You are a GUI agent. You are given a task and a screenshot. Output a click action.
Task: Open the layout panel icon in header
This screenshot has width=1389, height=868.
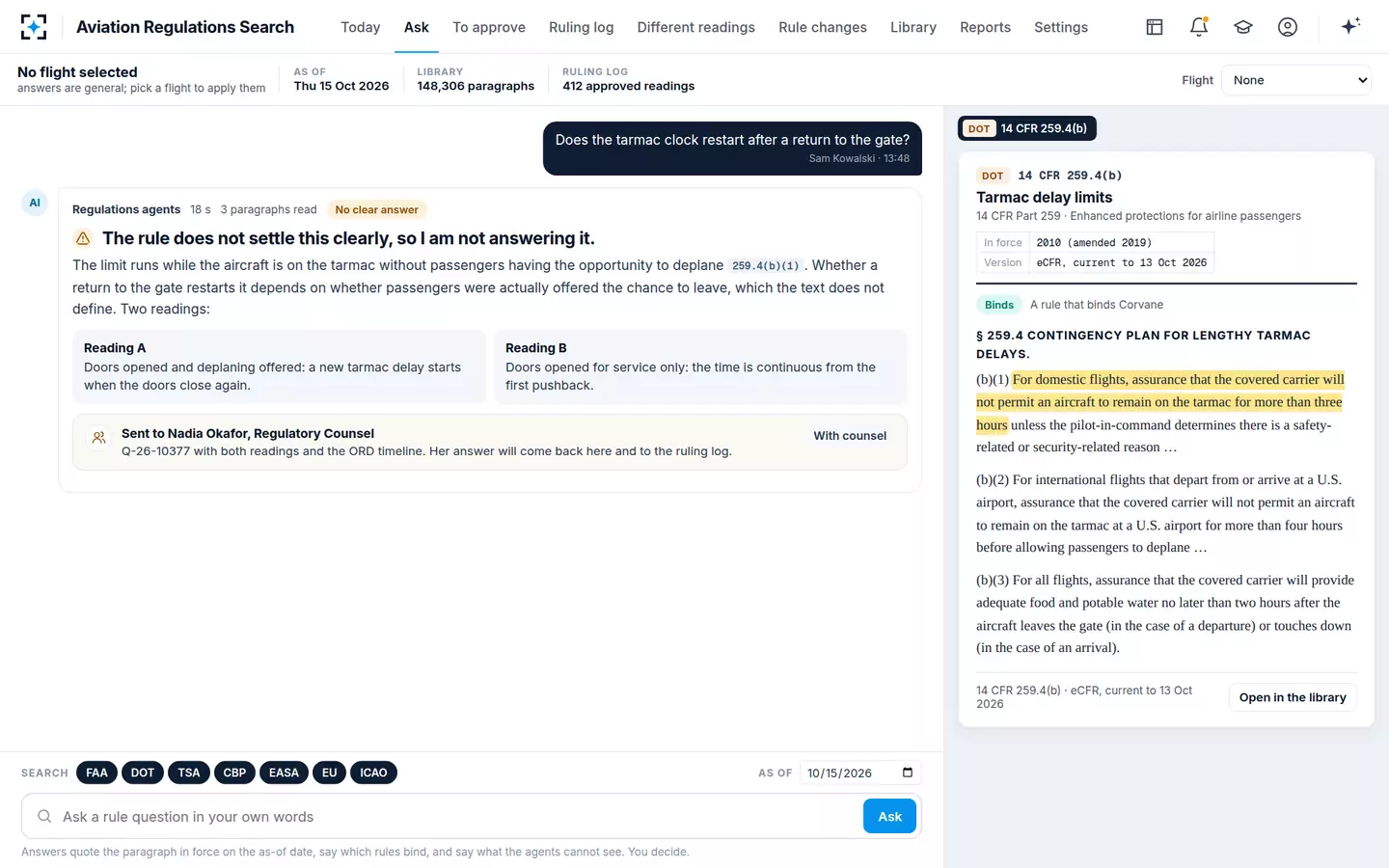pos(1155,27)
